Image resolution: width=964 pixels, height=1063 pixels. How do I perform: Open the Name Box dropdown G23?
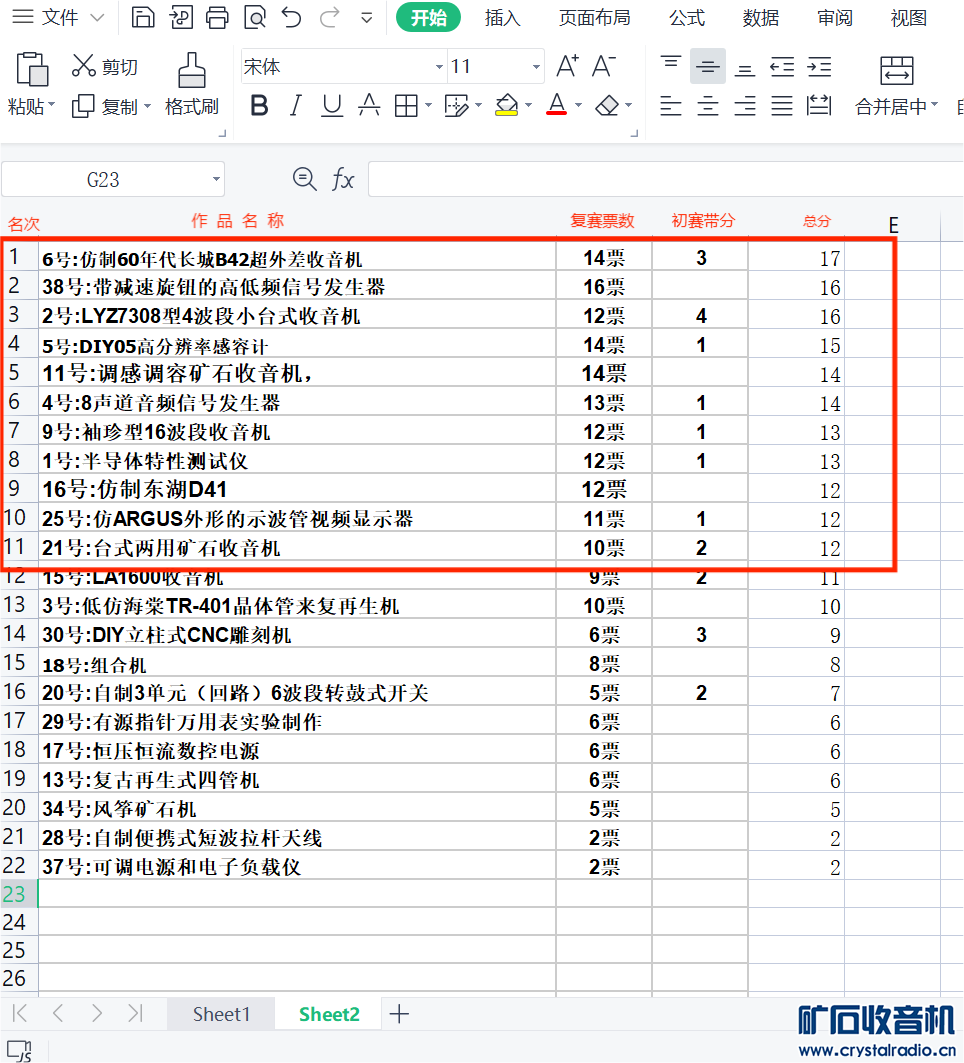pyautogui.click(x=216, y=180)
